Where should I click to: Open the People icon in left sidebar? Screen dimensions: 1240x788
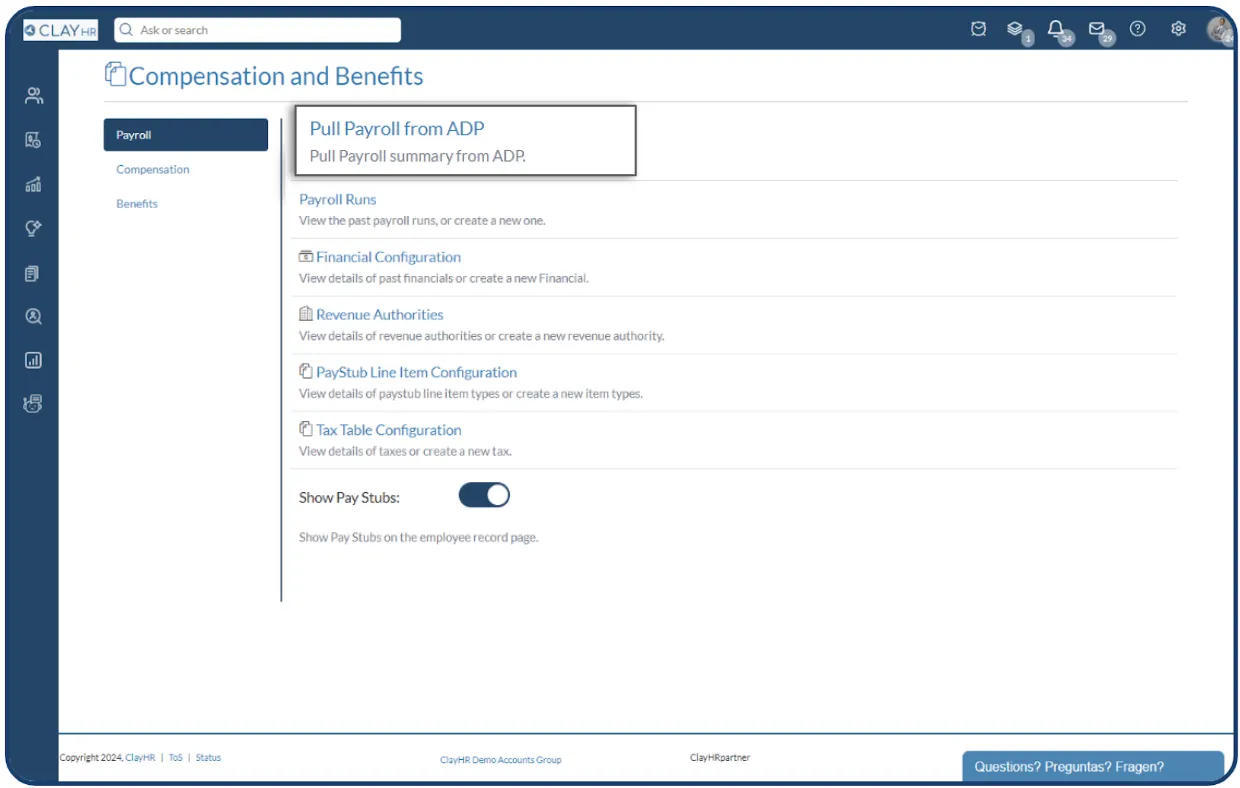(x=33, y=96)
